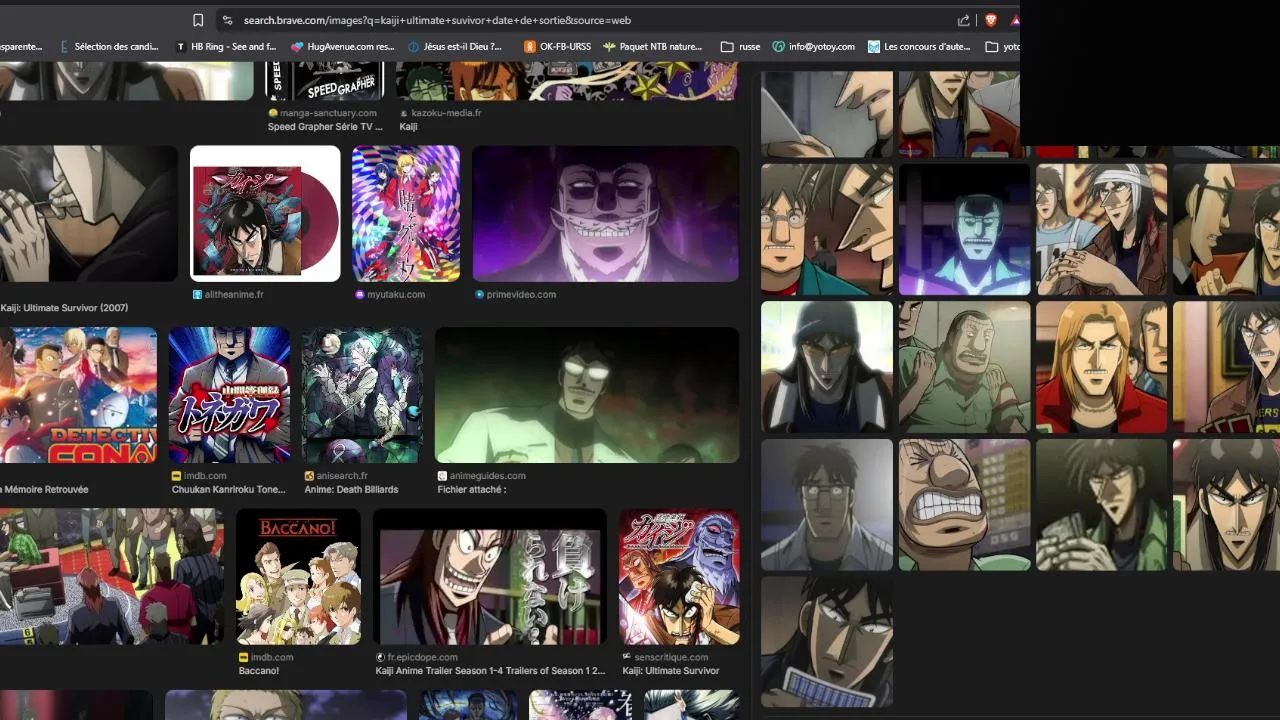The height and width of the screenshot is (720, 1280).
Task: Click the anisearch.fr source favicon
Action: click(x=308, y=476)
